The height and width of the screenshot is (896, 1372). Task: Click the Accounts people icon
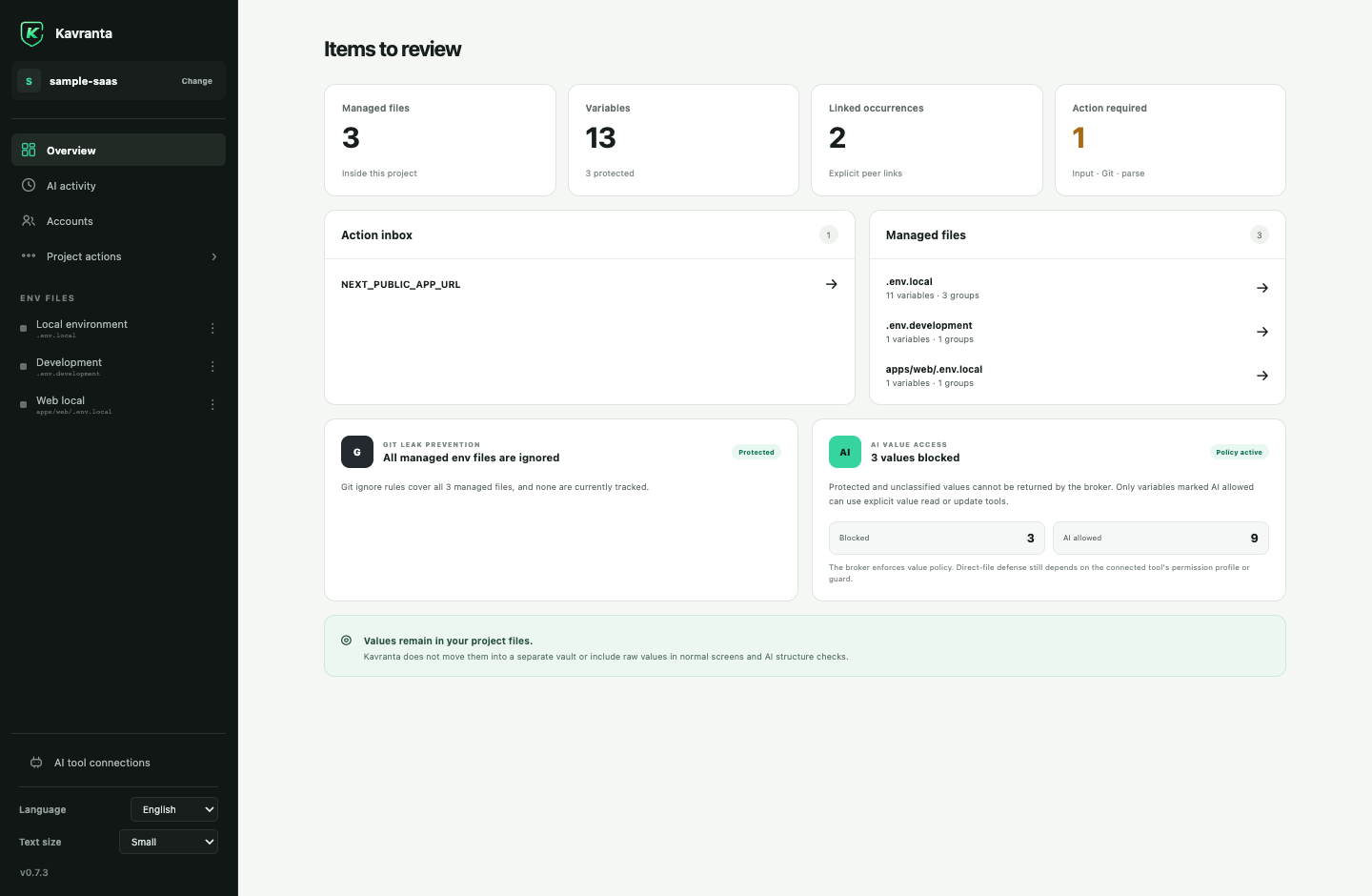tap(29, 220)
